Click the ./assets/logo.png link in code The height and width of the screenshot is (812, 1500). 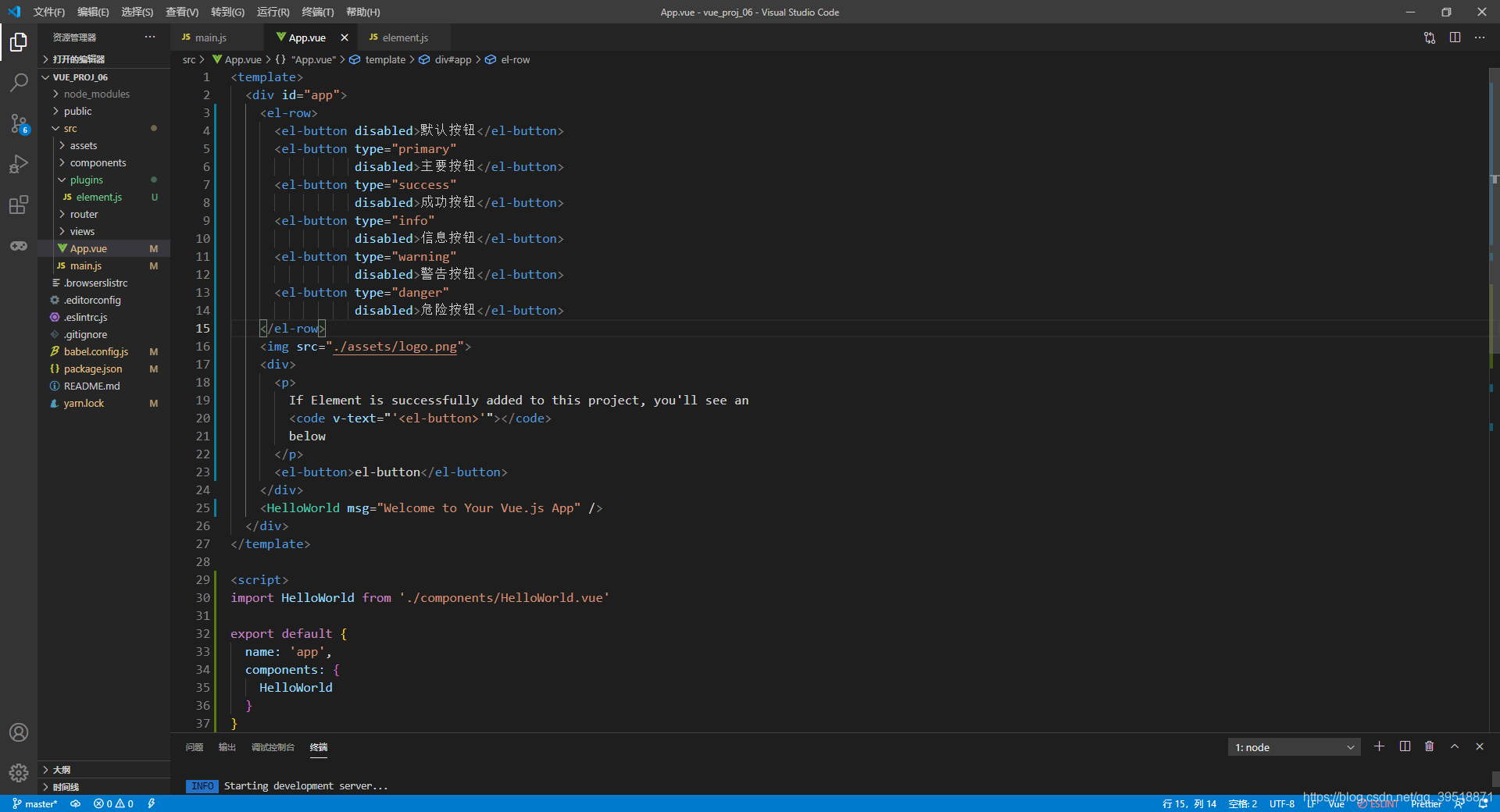pyautogui.click(x=395, y=346)
